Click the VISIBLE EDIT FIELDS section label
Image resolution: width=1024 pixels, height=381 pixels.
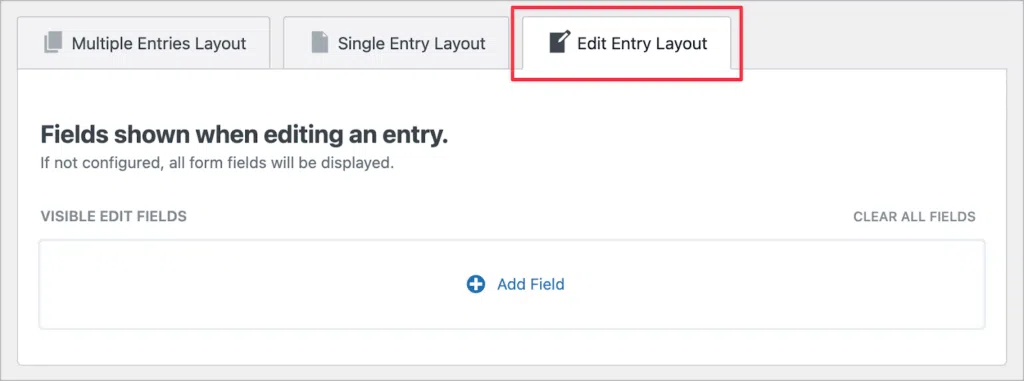pyautogui.click(x=114, y=216)
